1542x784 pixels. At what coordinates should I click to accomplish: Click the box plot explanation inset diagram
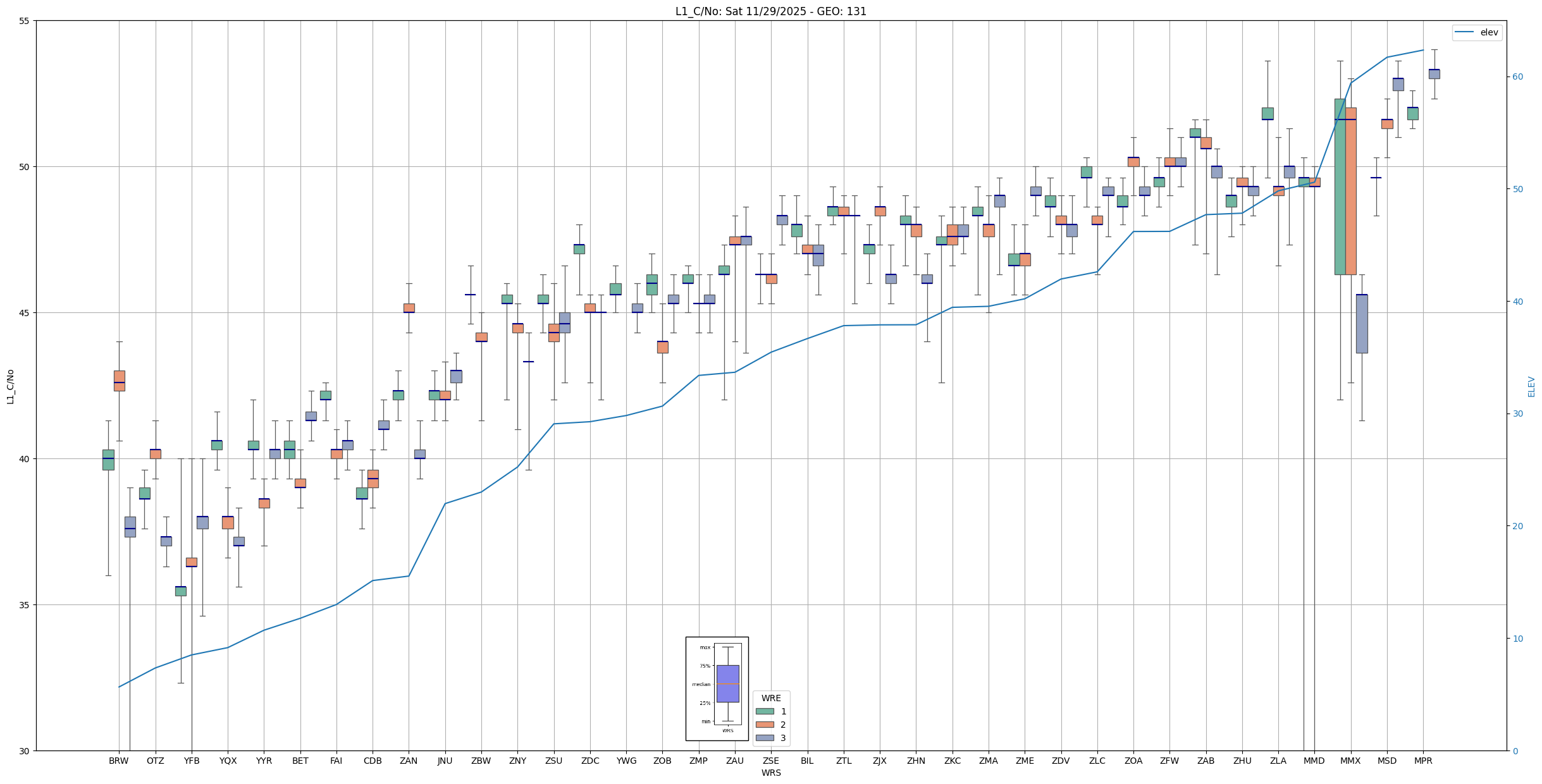[x=717, y=688]
